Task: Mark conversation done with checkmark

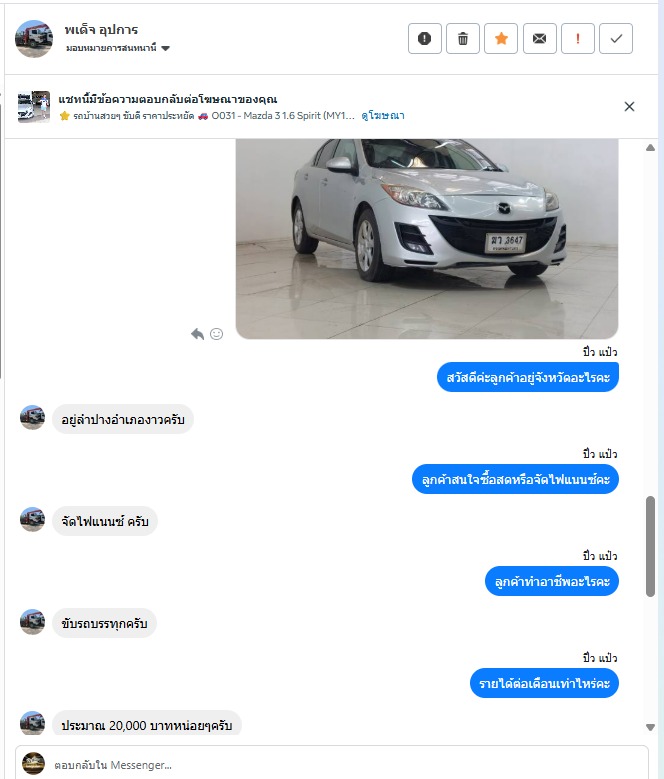Action: (x=616, y=38)
